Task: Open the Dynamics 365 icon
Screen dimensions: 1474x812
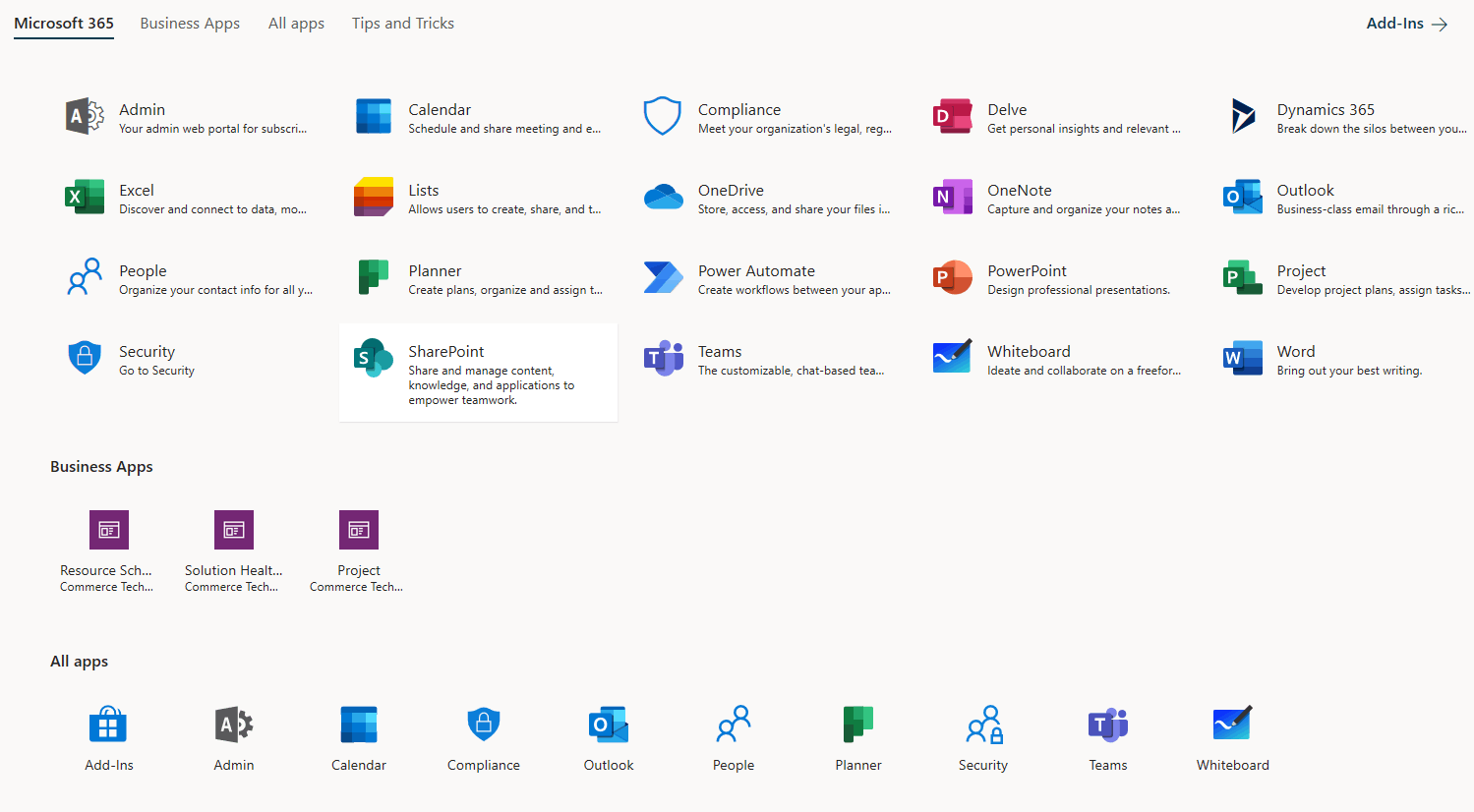Action: tap(1243, 117)
